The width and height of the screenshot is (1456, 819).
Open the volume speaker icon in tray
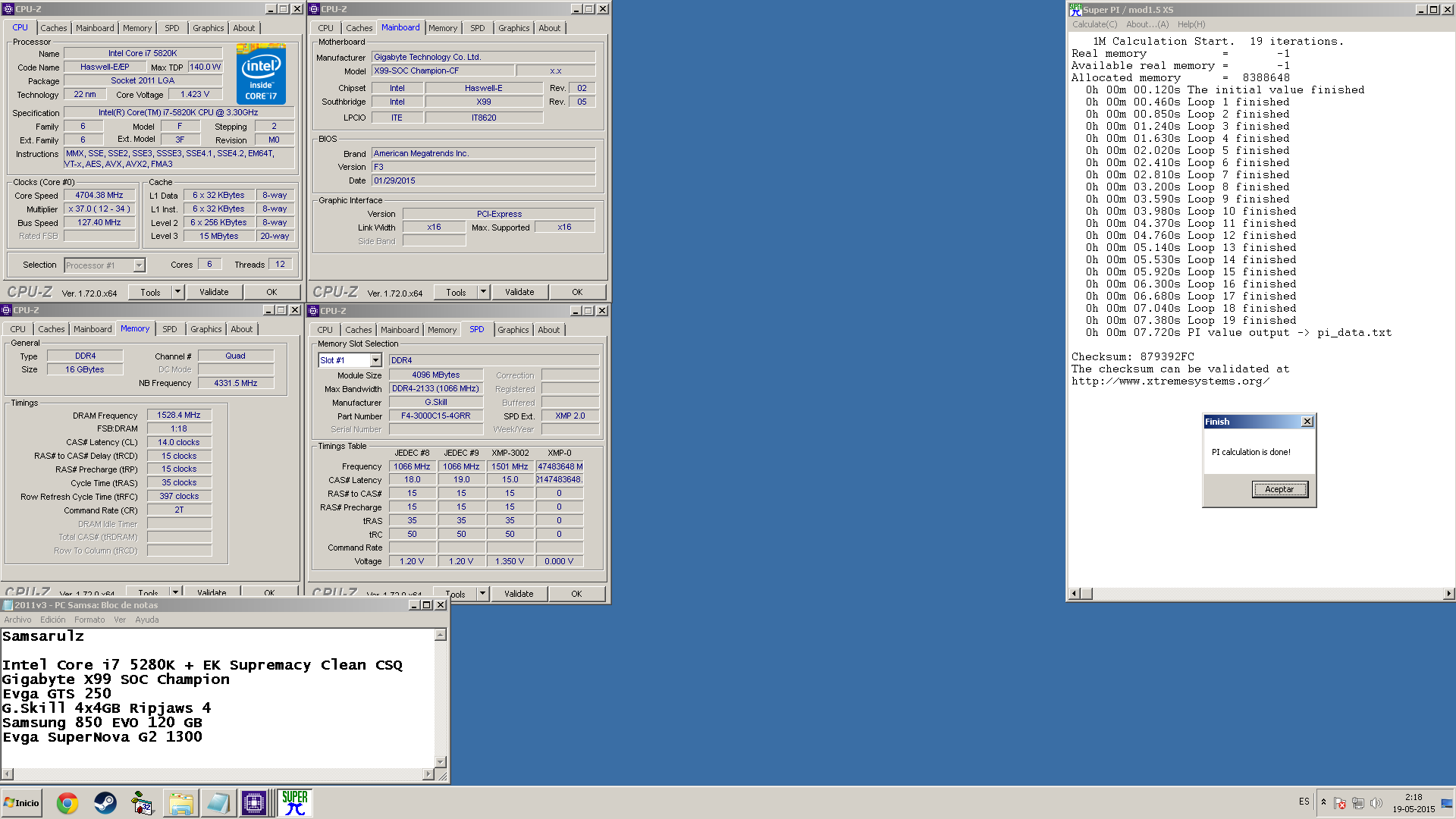coord(1376,803)
